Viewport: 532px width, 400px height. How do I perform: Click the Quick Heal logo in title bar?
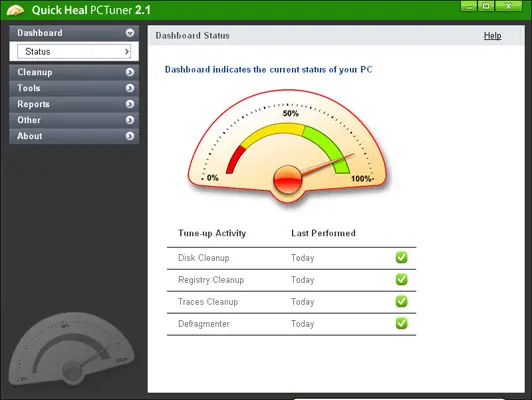(x=16, y=10)
